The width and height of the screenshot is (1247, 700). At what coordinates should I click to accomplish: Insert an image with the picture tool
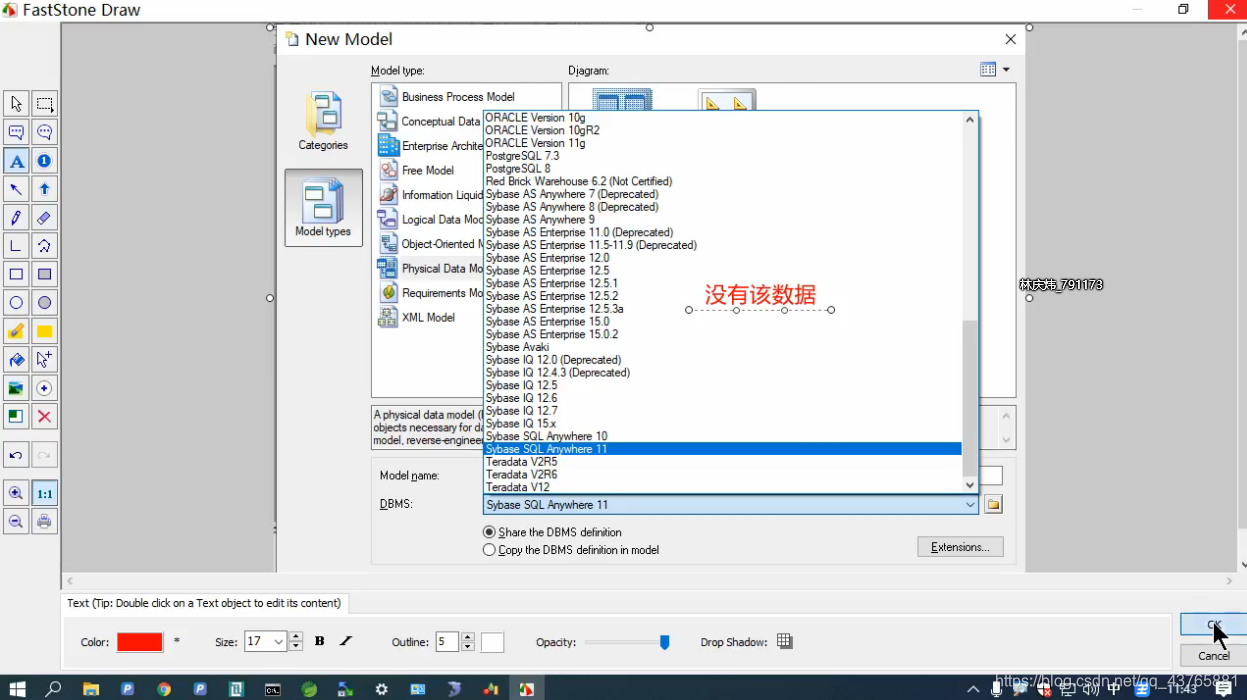[x=16, y=388]
